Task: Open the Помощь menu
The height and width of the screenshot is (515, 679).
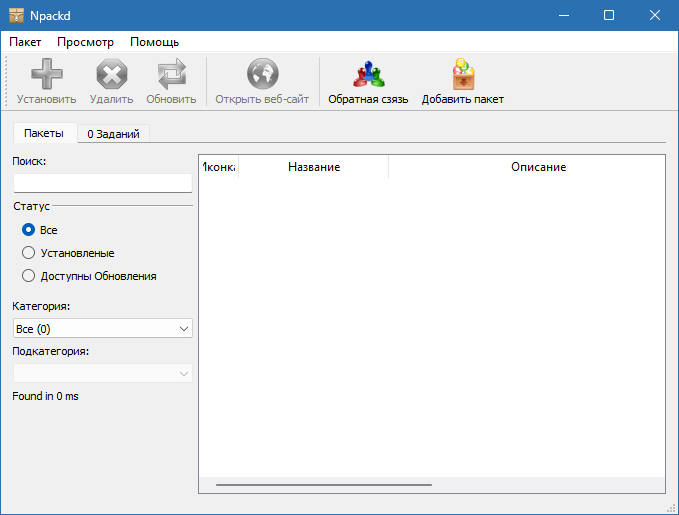Action: point(155,42)
